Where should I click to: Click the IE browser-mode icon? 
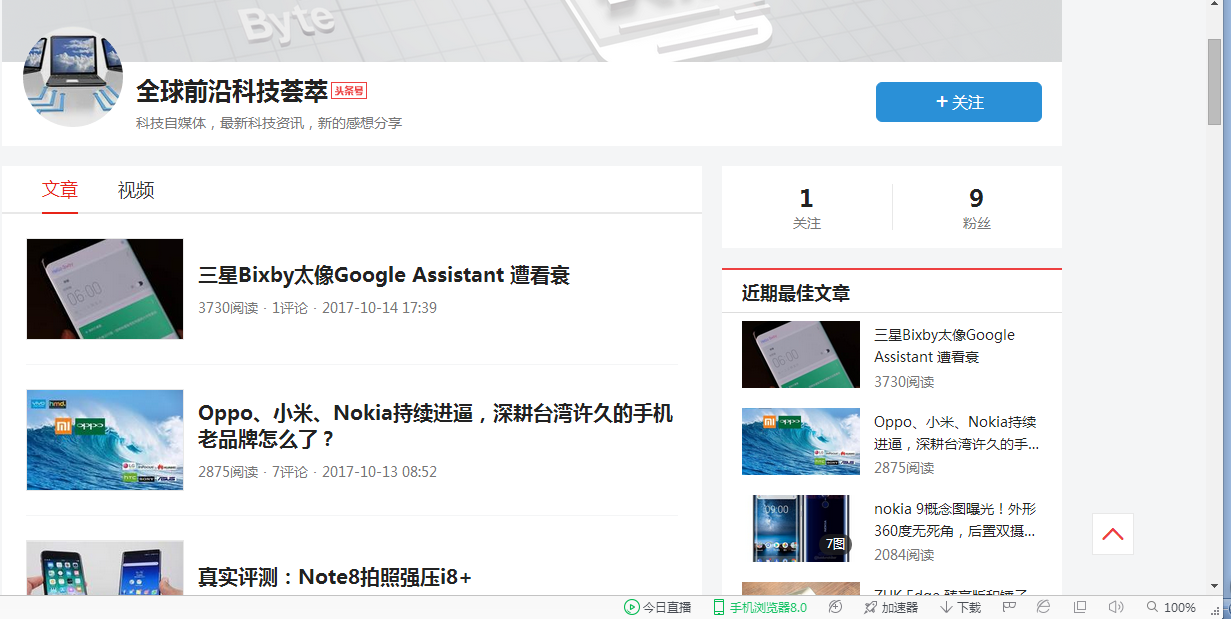1043,607
